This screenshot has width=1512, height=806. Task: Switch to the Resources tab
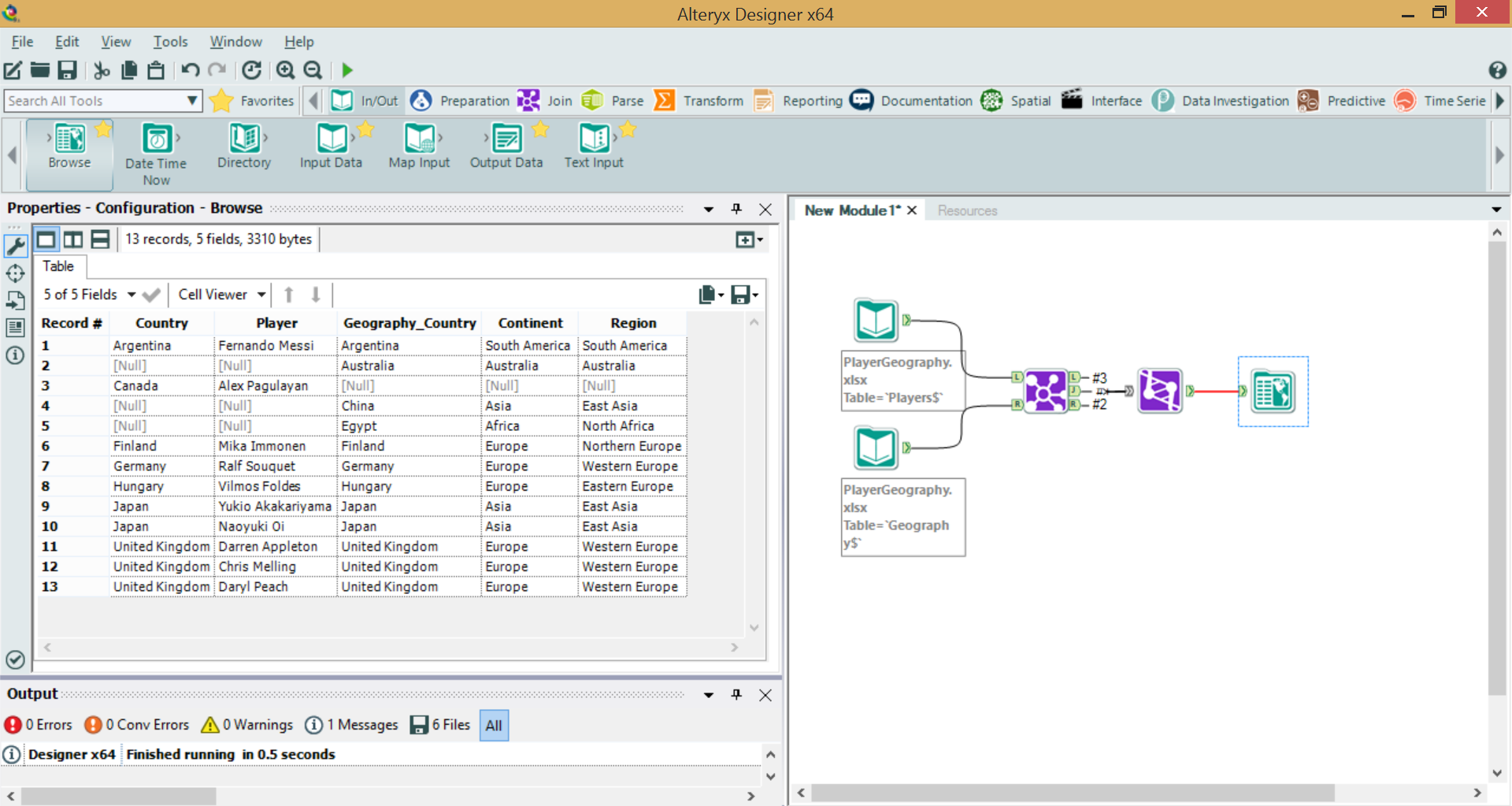tap(967, 210)
